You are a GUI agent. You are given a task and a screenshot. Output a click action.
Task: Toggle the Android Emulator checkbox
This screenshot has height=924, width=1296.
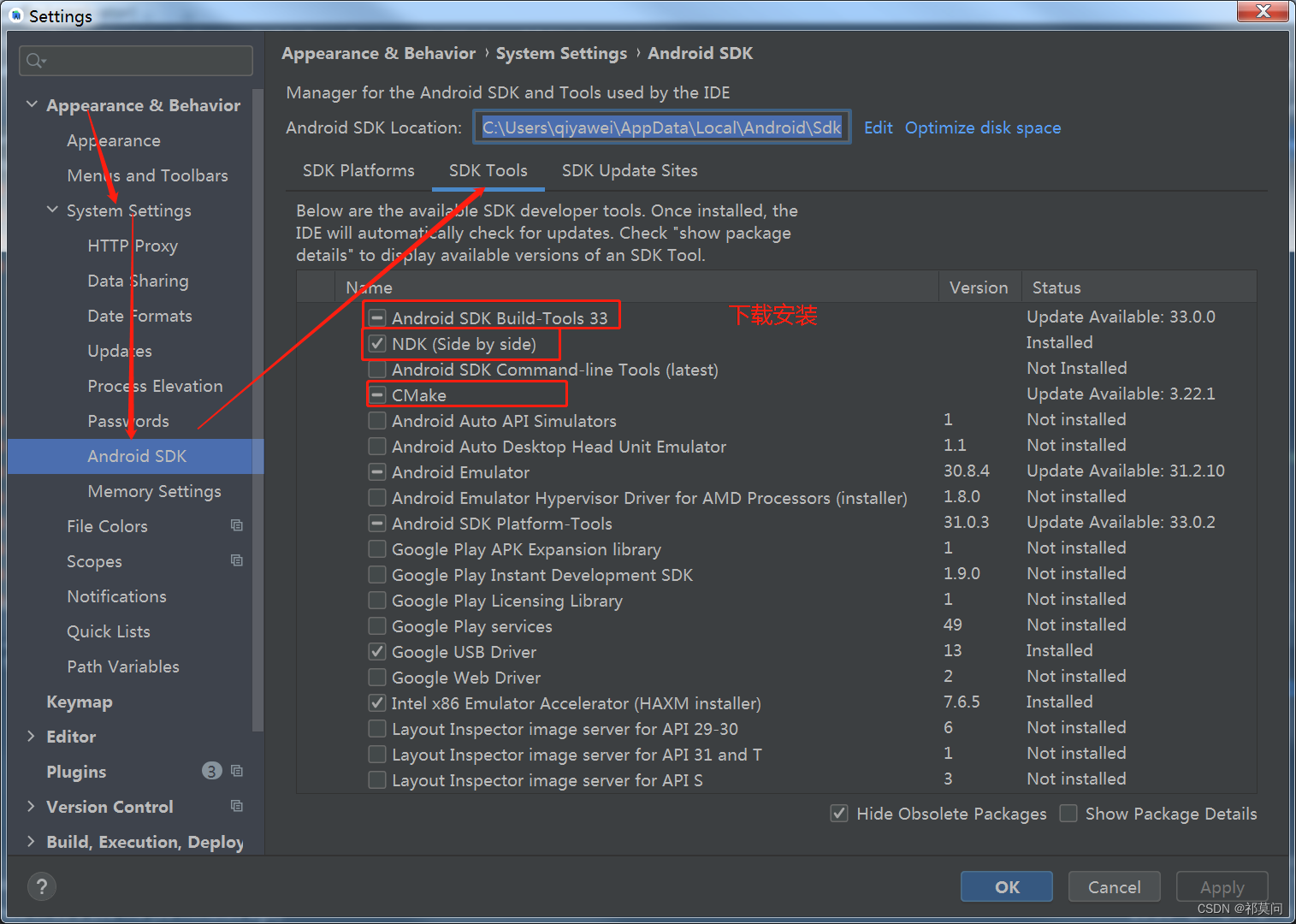click(x=376, y=472)
